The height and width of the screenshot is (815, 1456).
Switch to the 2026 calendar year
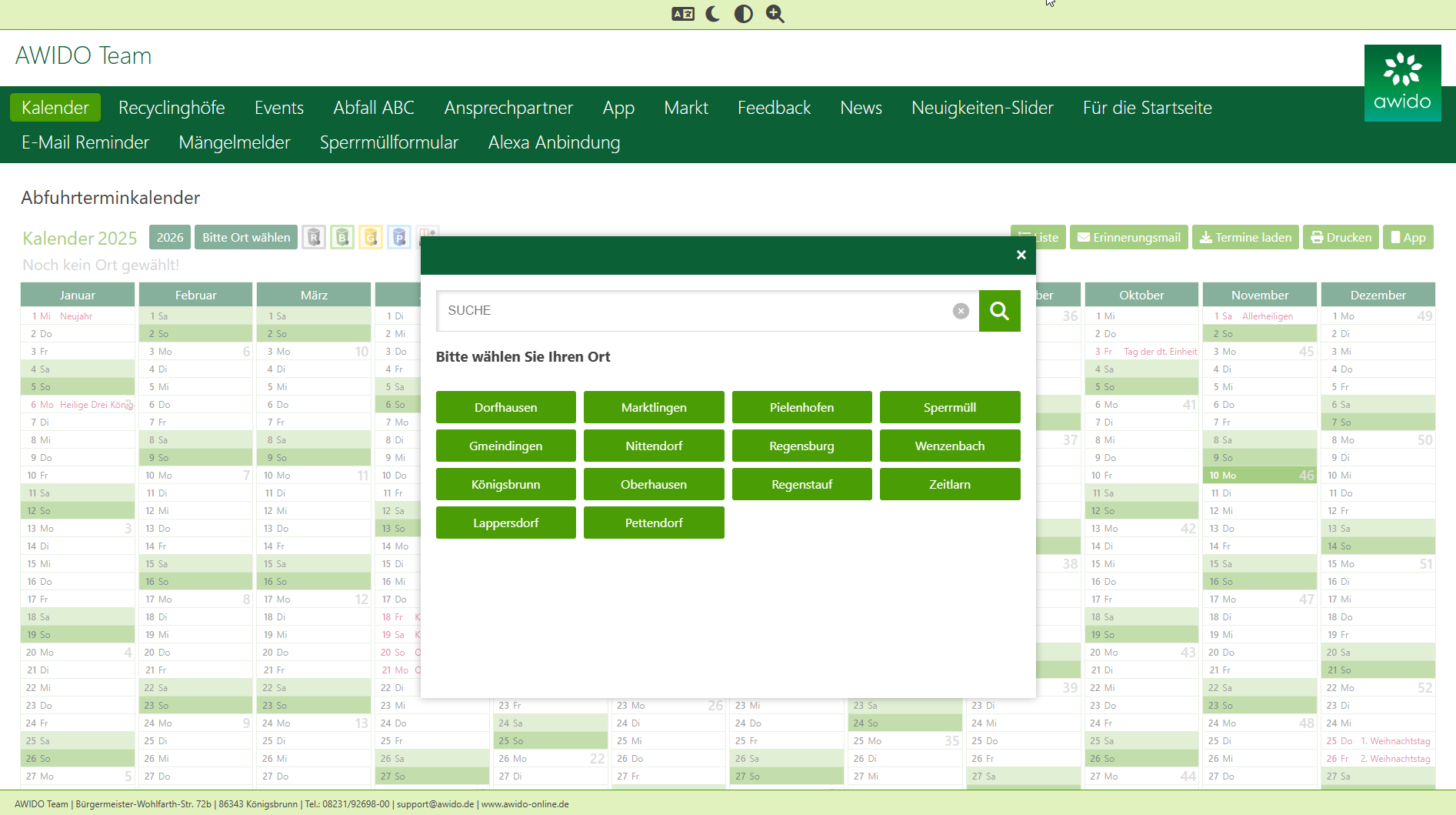click(170, 238)
